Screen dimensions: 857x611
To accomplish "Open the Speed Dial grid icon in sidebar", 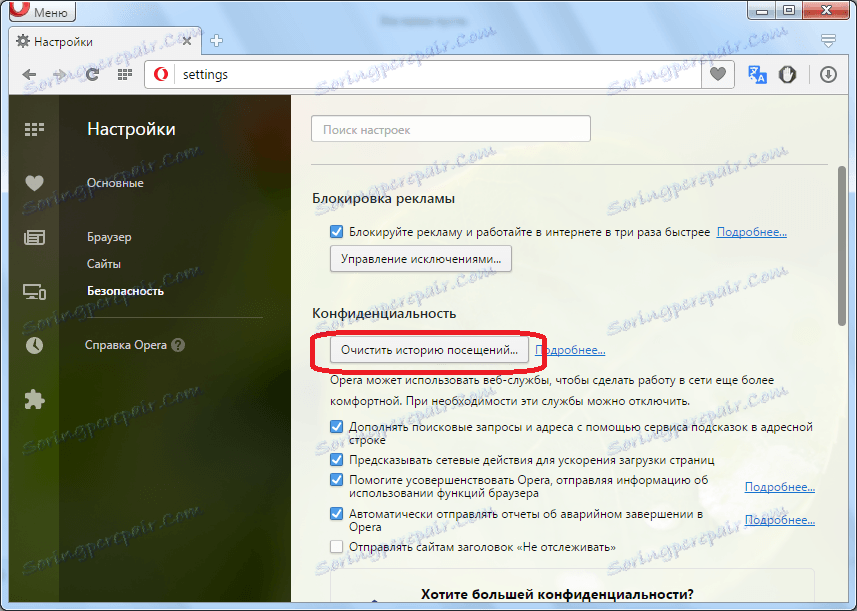I will (x=34, y=129).
